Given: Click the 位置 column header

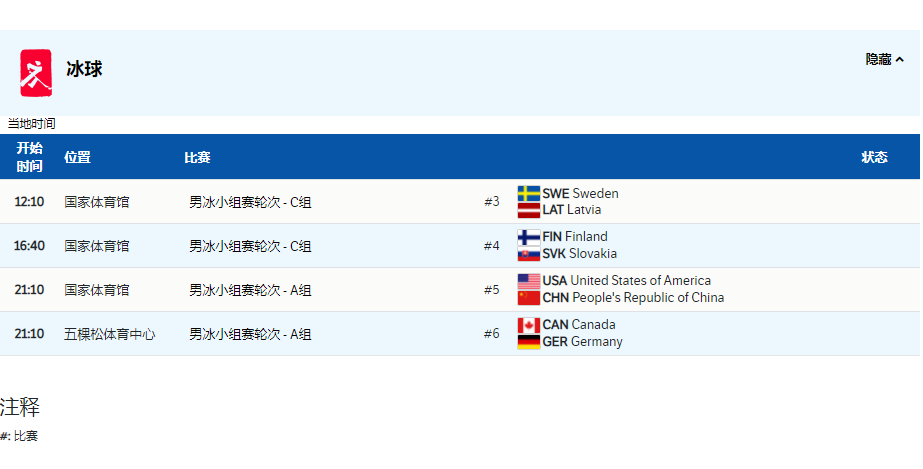Looking at the screenshot, I should click(77, 157).
